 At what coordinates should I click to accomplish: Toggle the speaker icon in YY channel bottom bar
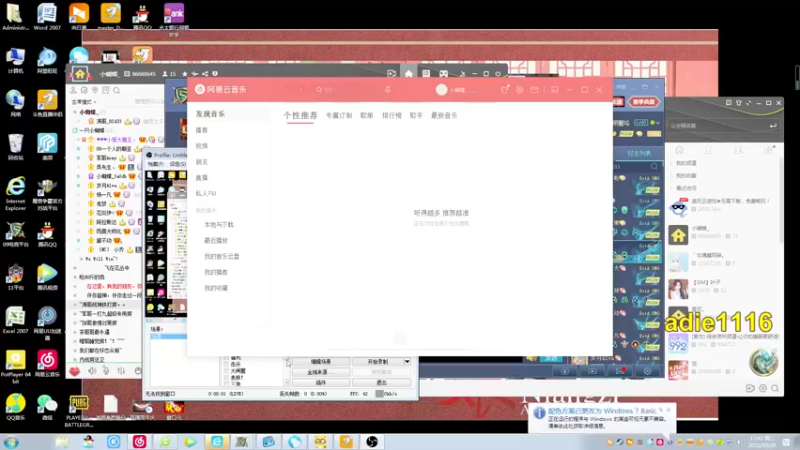[92, 371]
